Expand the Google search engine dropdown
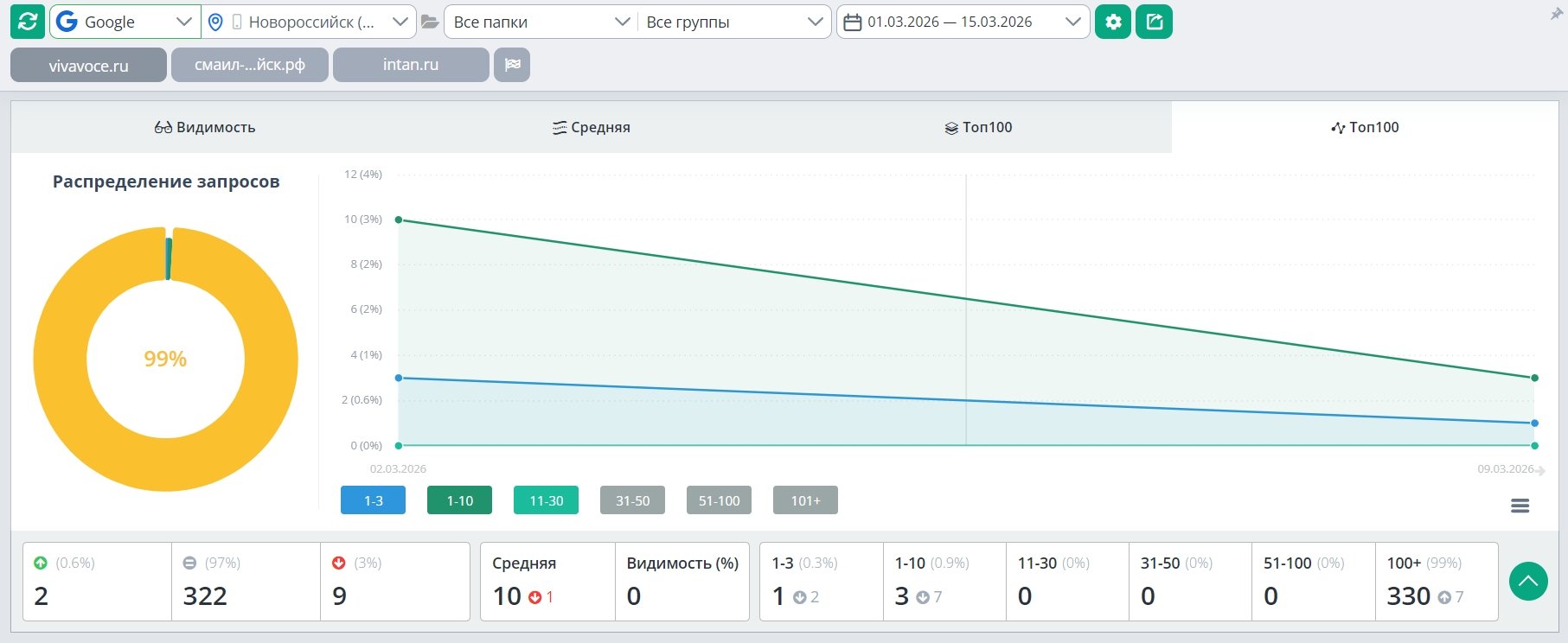This screenshot has width=1568, height=643. point(125,22)
